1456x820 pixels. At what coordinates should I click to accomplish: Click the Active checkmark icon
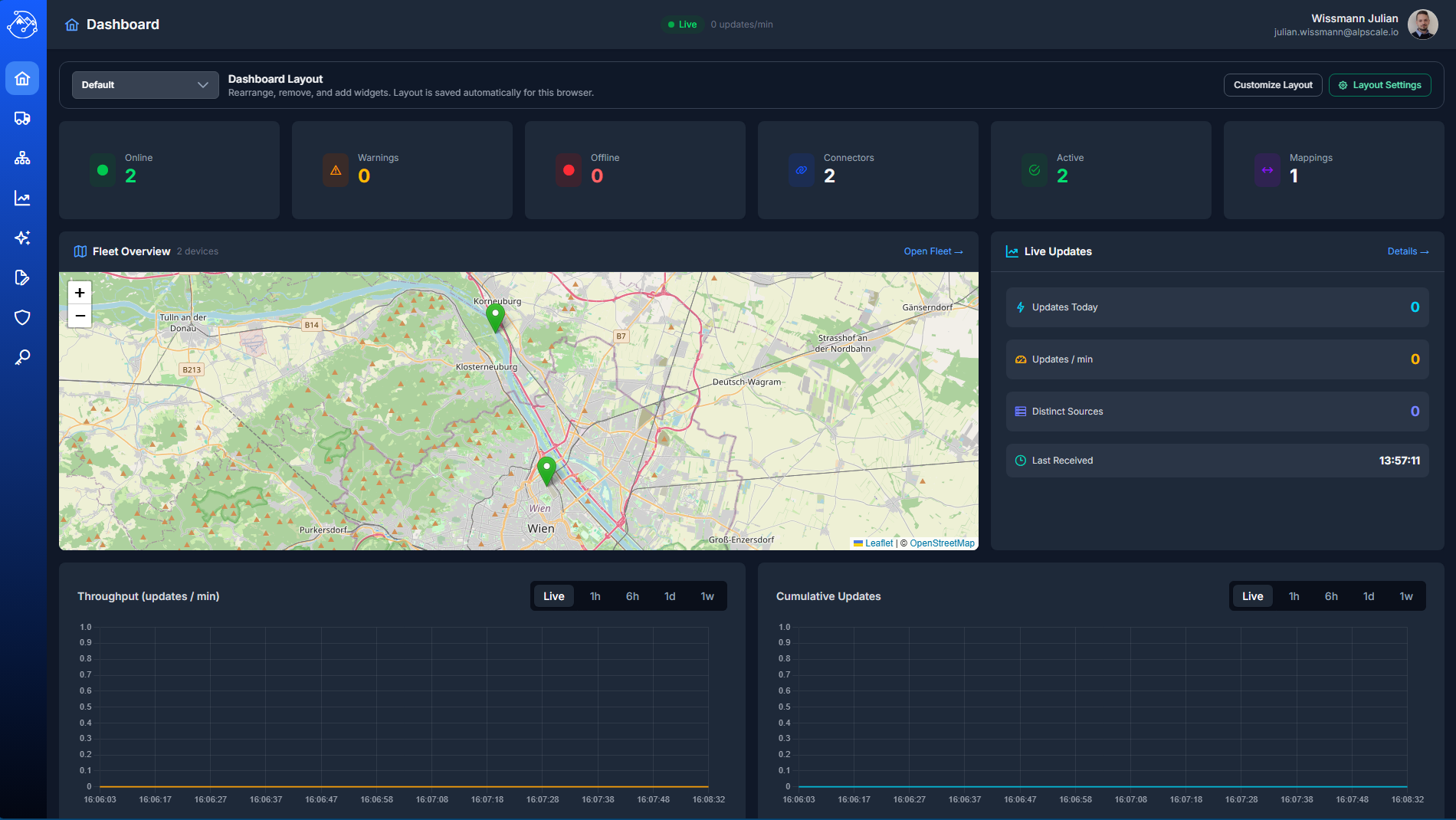coord(1035,170)
